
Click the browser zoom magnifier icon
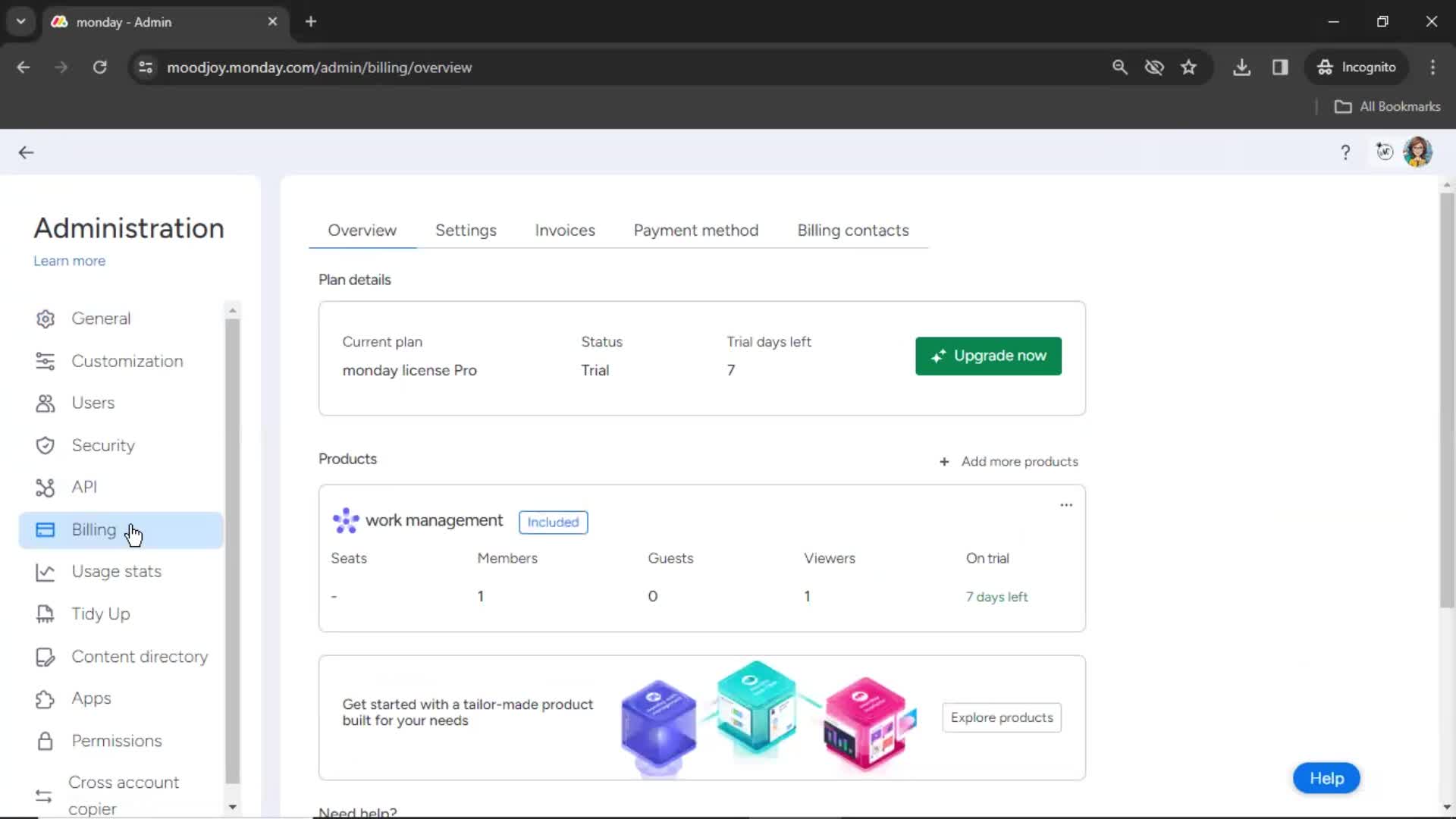(1120, 67)
